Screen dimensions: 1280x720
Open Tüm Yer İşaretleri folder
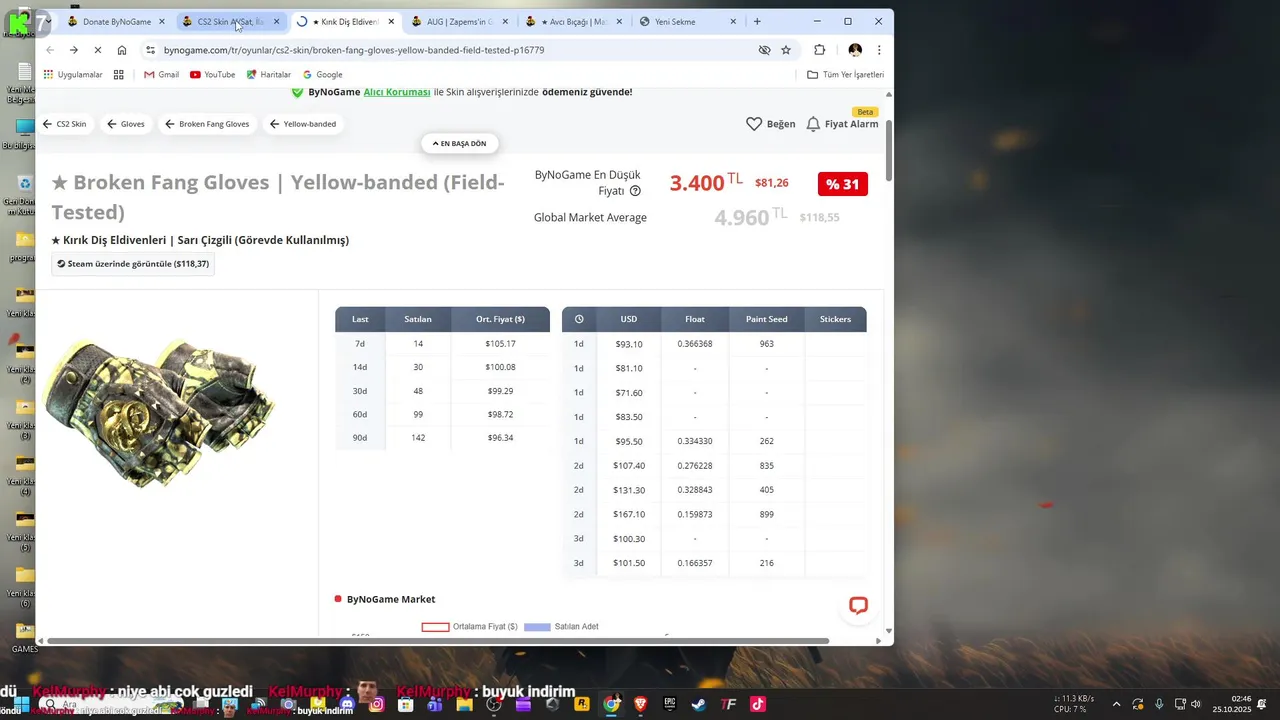coord(845,74)
